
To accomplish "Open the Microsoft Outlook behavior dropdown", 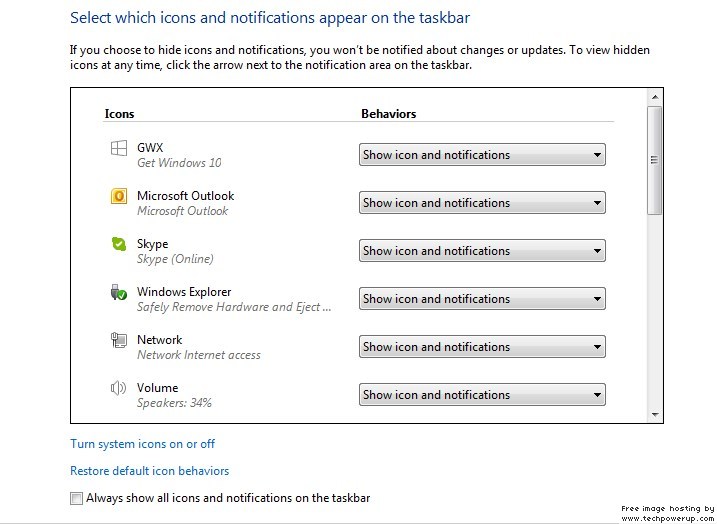I will (482, 203).
